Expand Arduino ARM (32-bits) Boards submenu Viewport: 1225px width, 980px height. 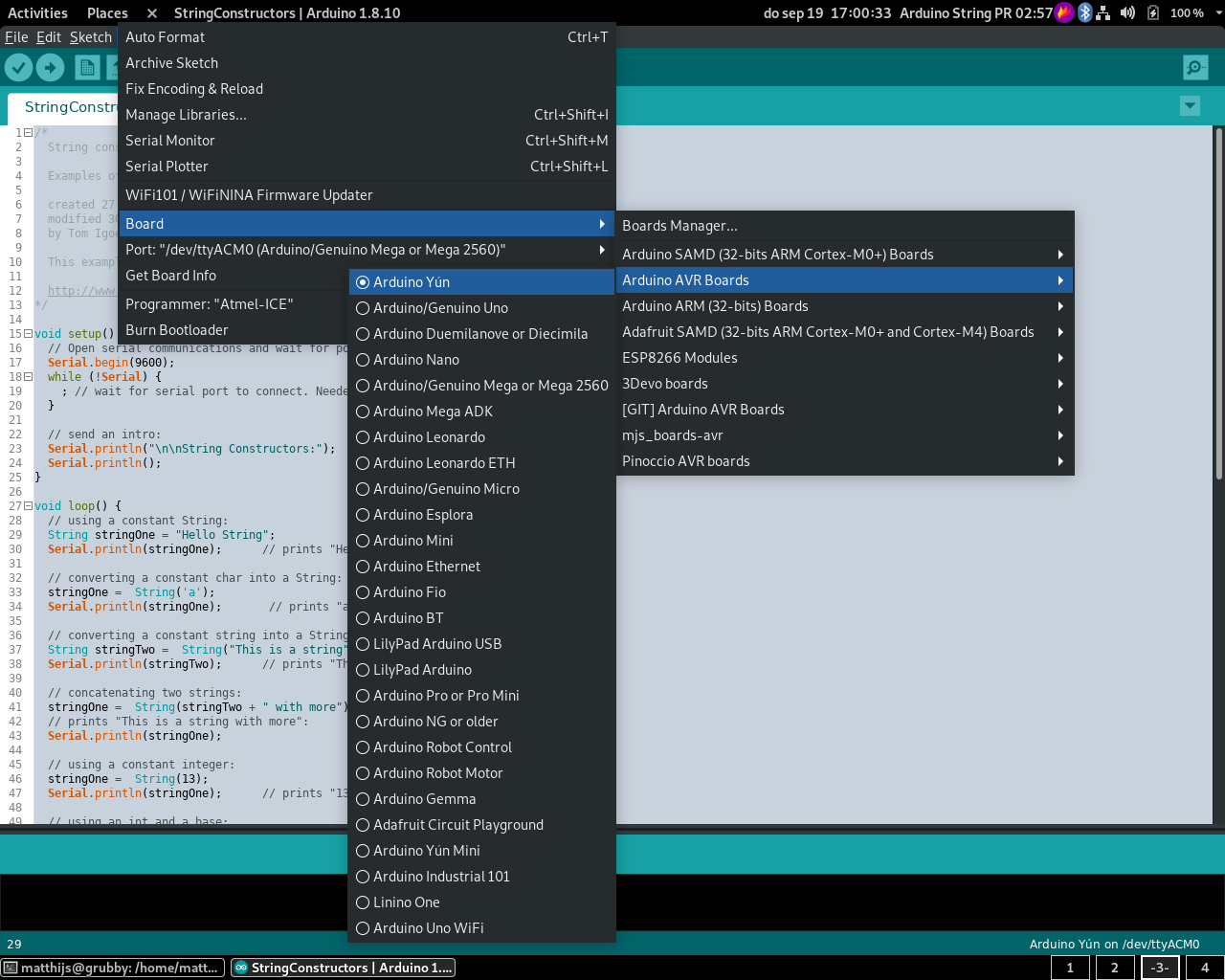[x=845, y=306]
